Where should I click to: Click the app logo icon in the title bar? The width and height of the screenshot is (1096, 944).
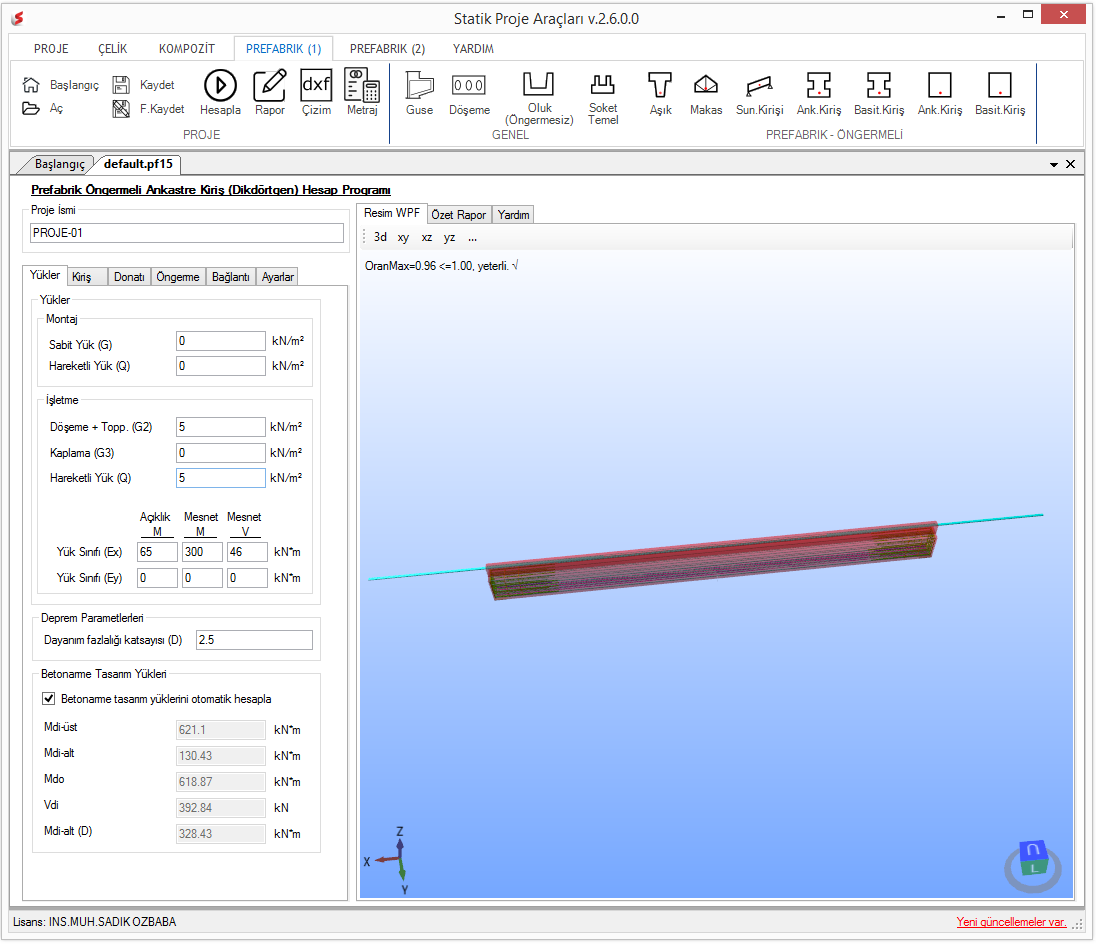[18, 19]
